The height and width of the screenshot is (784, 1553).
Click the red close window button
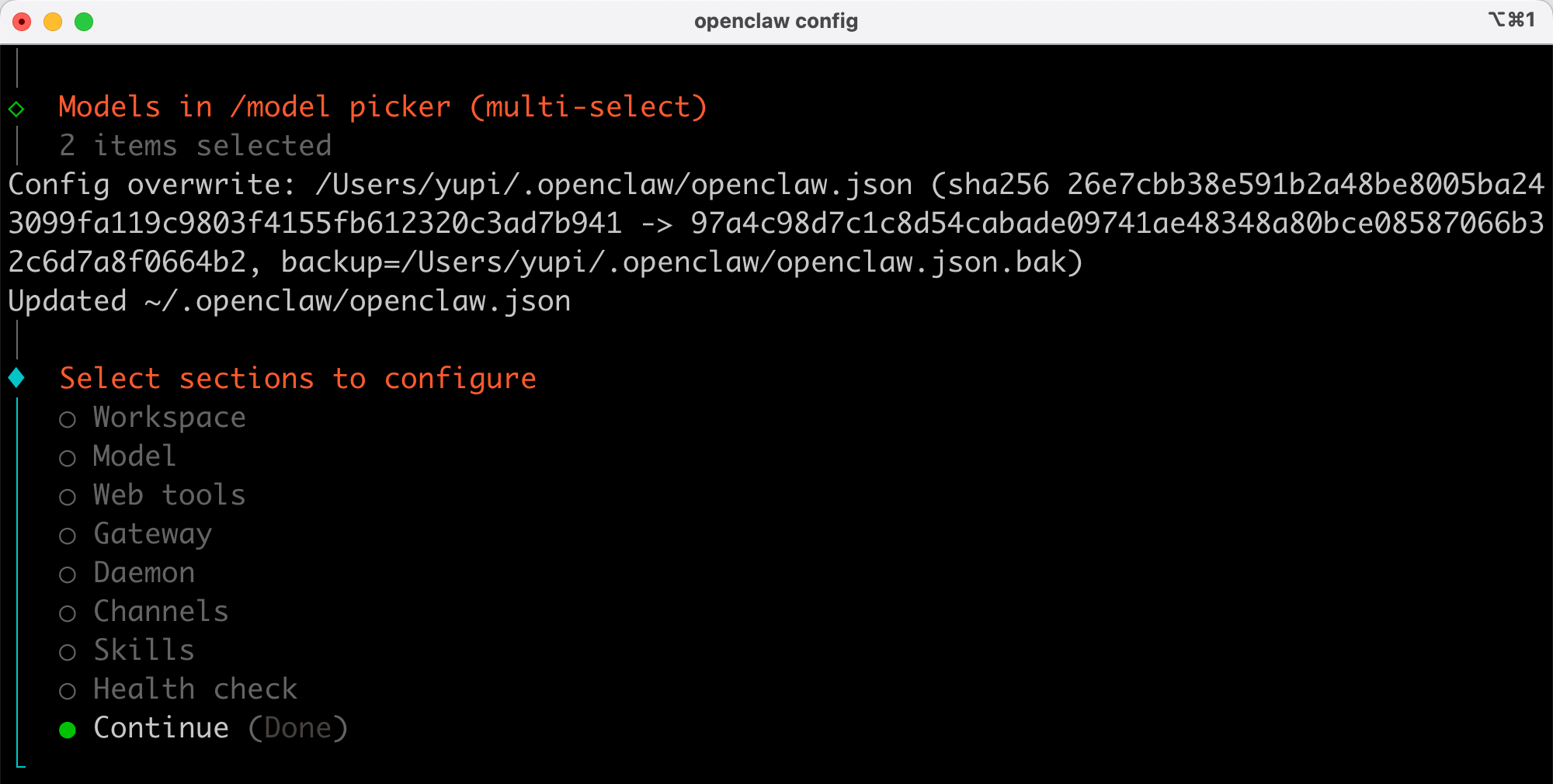(x=23, y=22)
